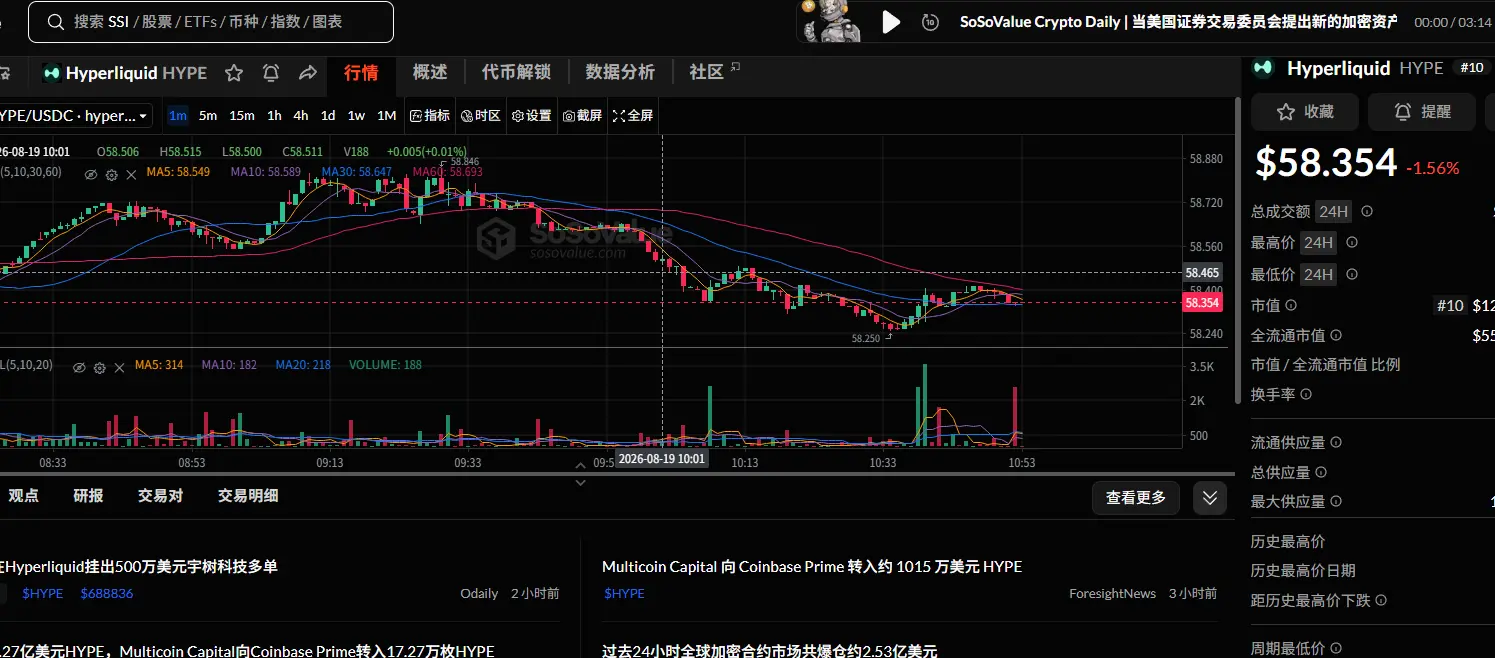
Task: Hide the VOL indicator using eye icon
Action: tap(80, 367)
